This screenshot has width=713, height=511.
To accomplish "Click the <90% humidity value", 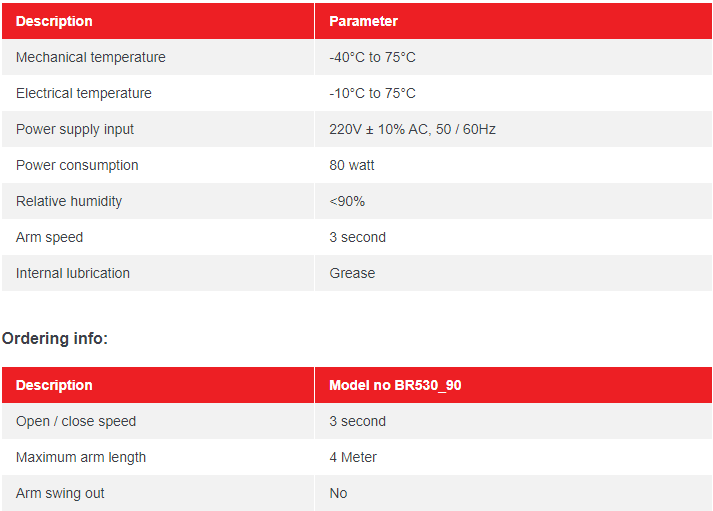I will tap(347, 201).
